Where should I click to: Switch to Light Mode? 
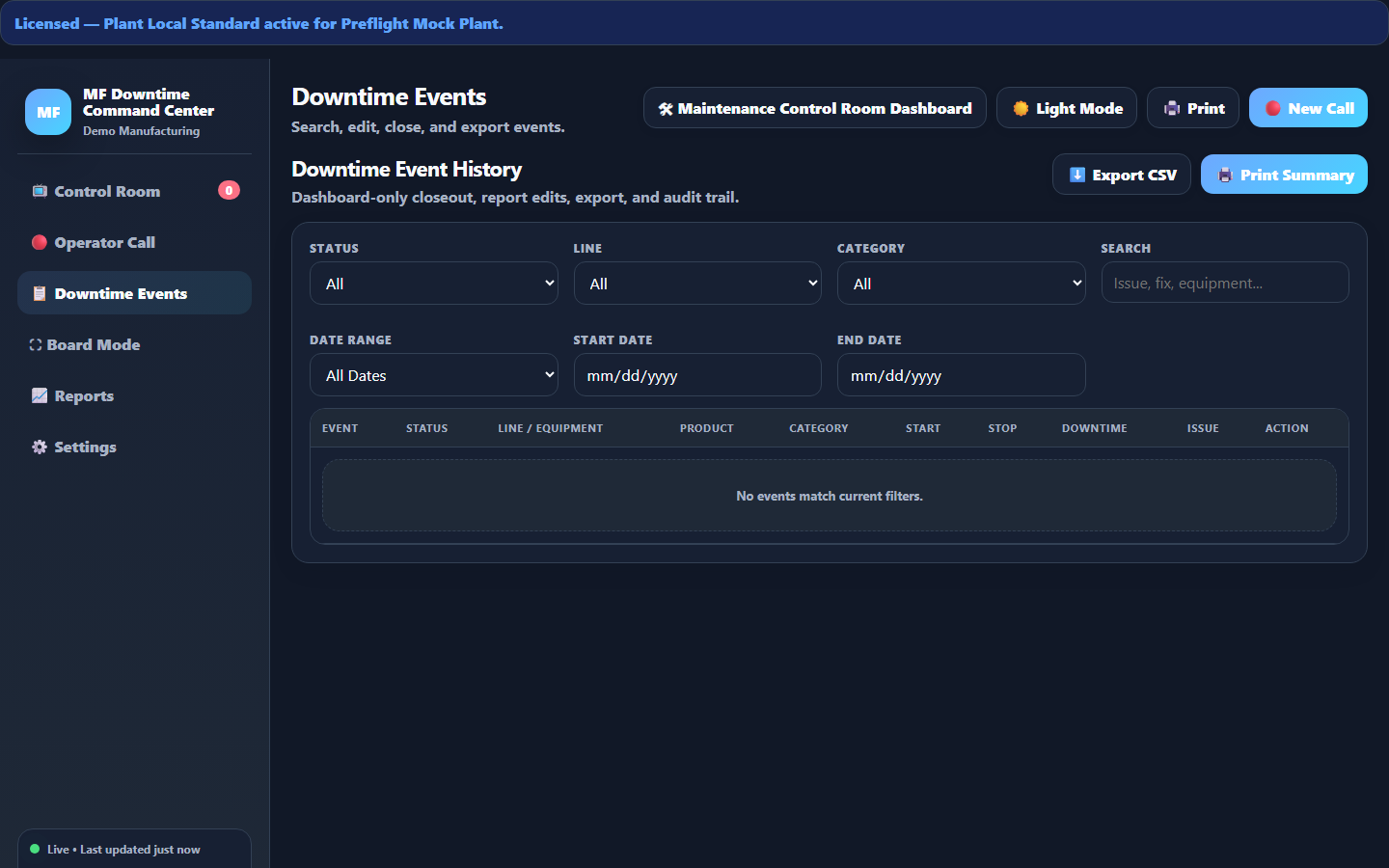pos(1067,108)
